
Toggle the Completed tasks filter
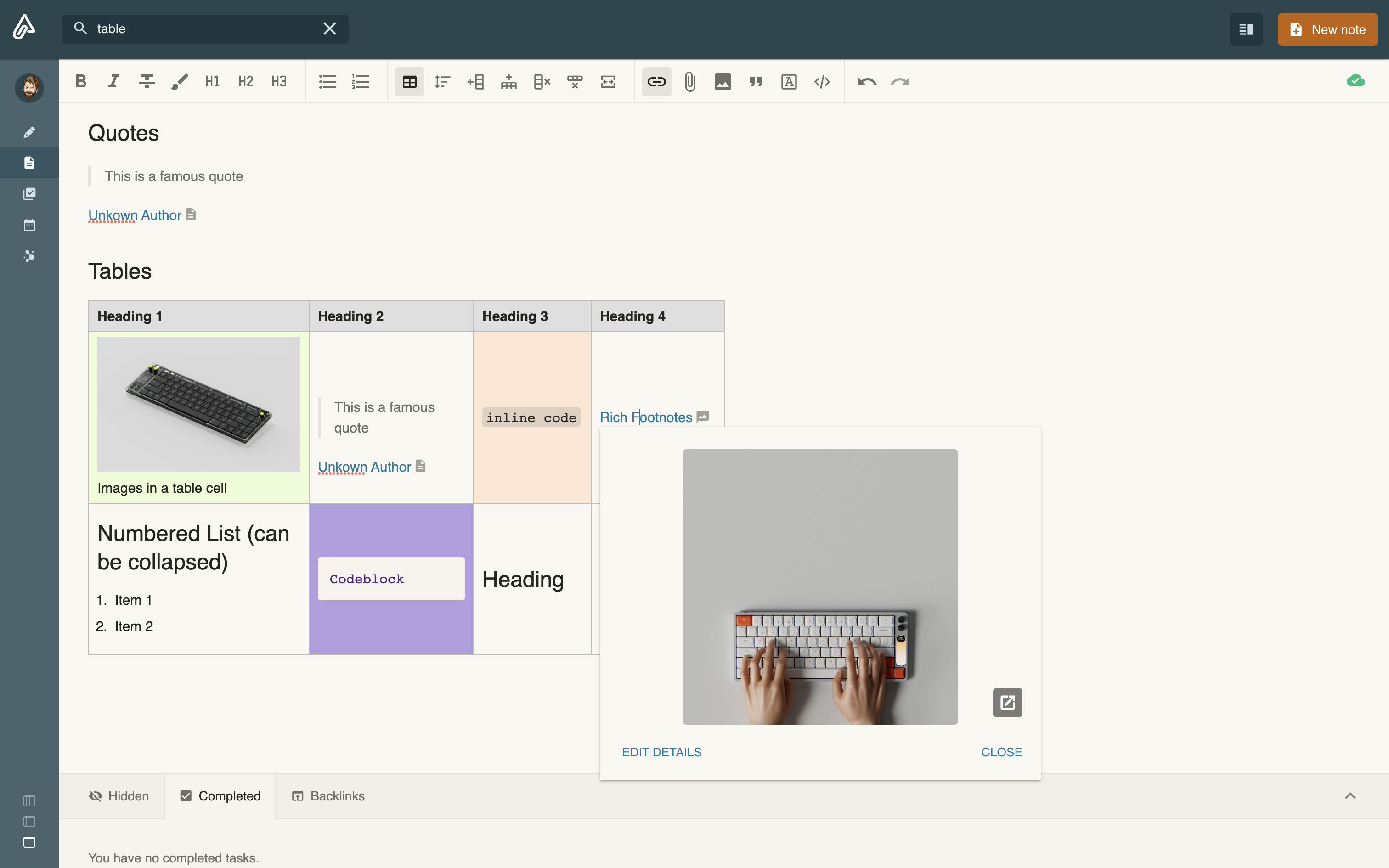click(220, 795)
